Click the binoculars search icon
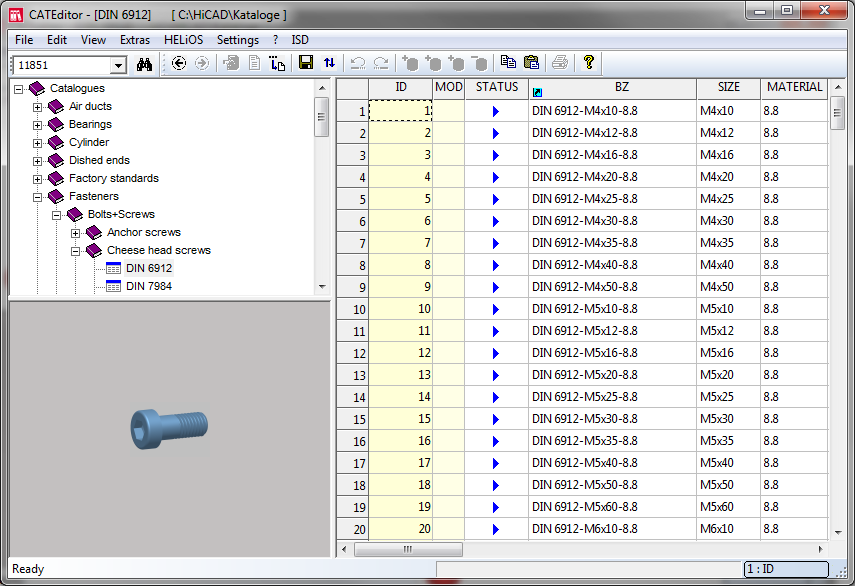The image size is (855, 586). pos(144,63)
